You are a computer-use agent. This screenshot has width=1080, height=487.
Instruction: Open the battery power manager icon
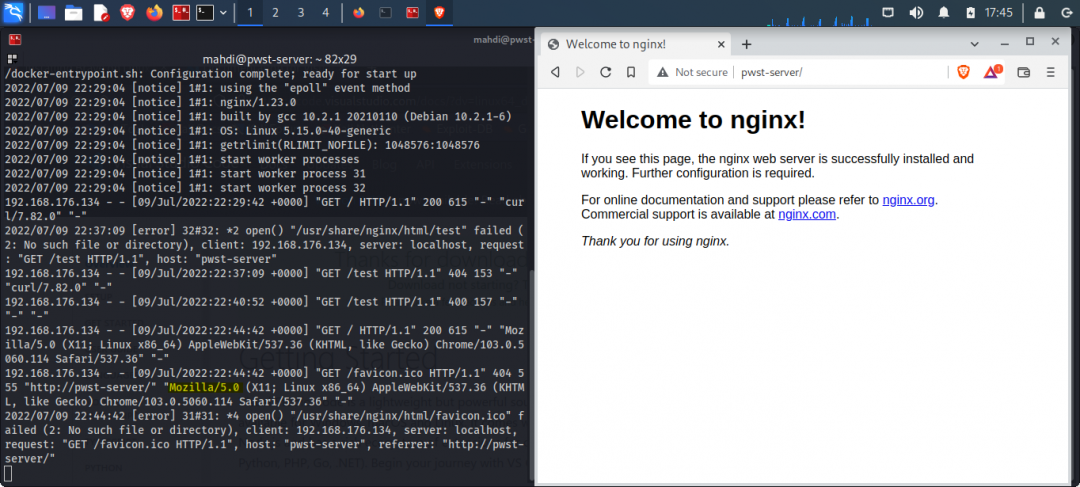tap(970, 12)
